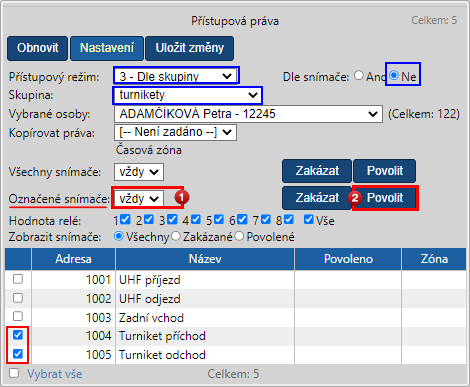This screenshot has height=387, width=470.
Task: Open the Přístupový režim dropdown
Action: [x=176, y=76]
